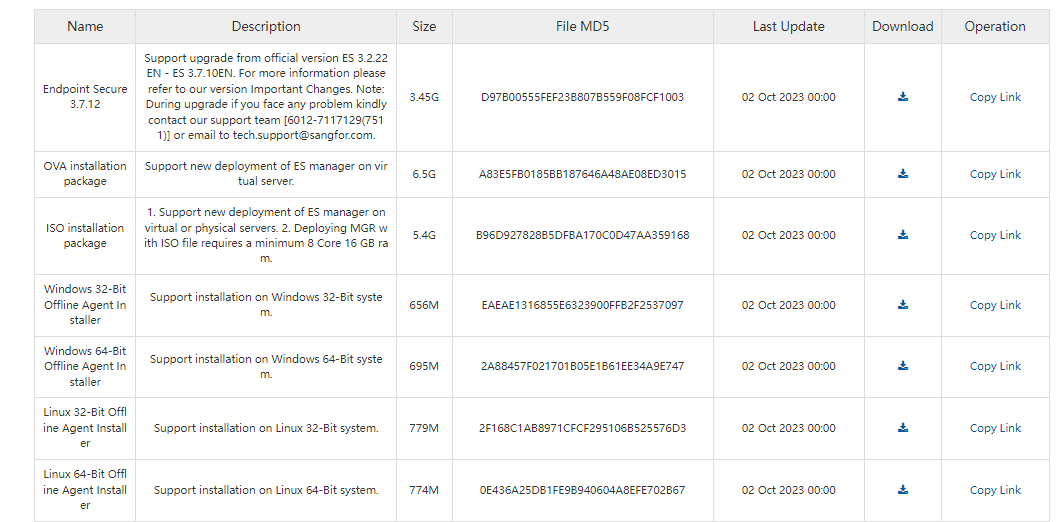The height and width of the screenshot is (522, 1057).
Task: Copy link for Linux 32-Bit agent
Action: tap(995, 428)
